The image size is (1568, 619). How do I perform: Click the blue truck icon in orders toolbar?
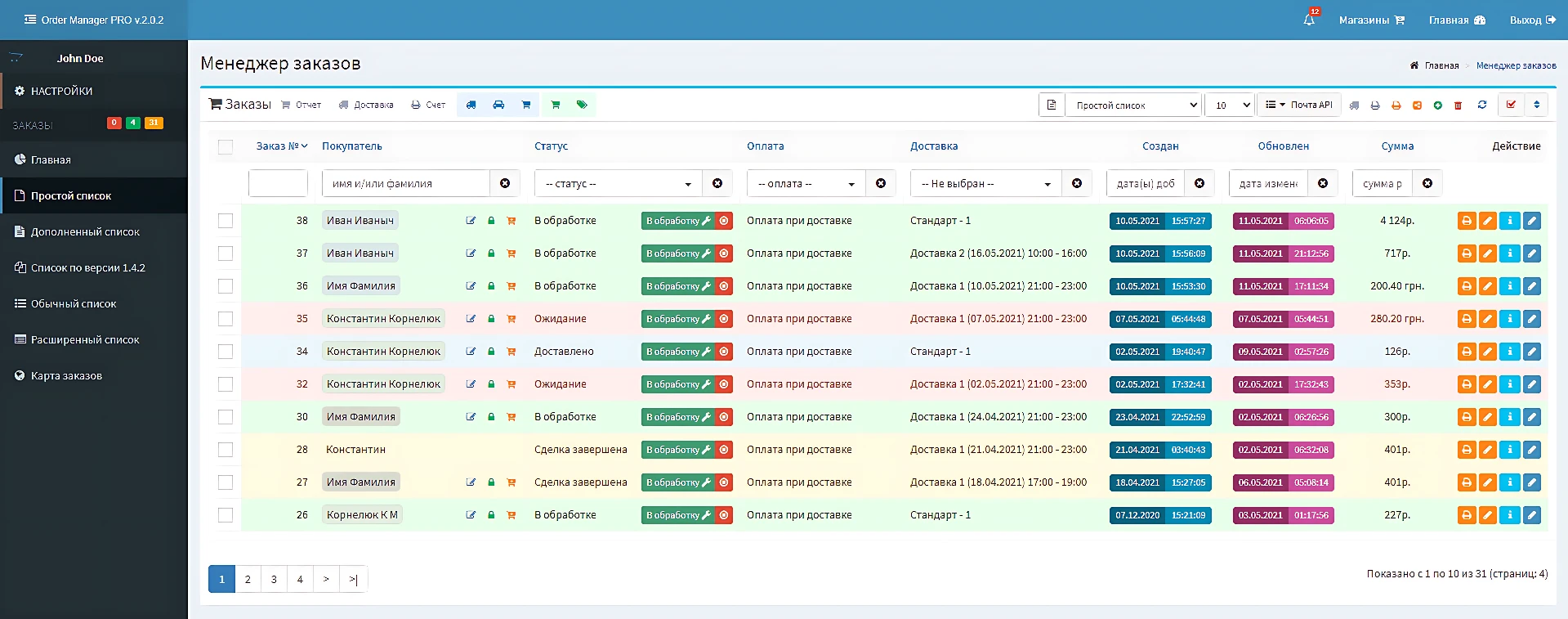point(471,105)
